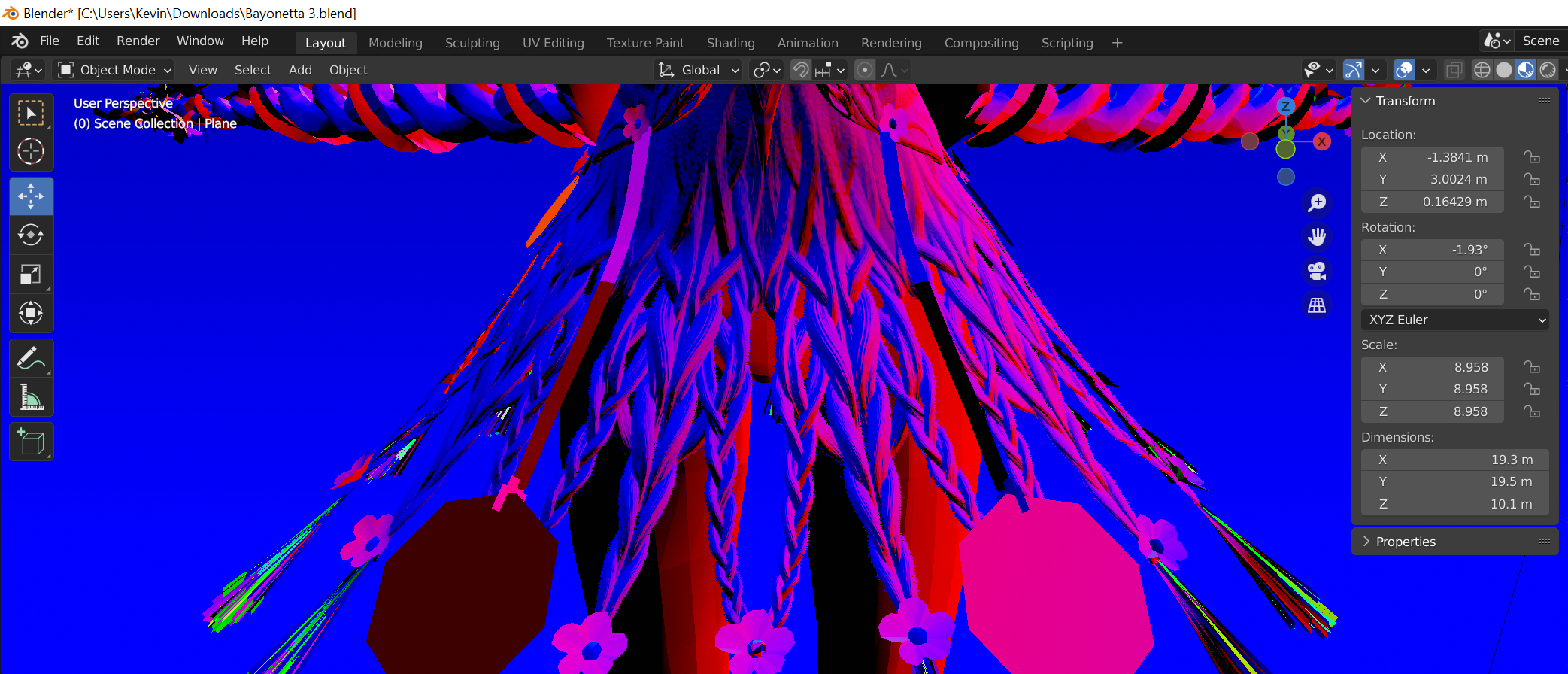Click the Rotation X value field
This screenshot has height=674, width=1568.
click(x=1432, y=250)
